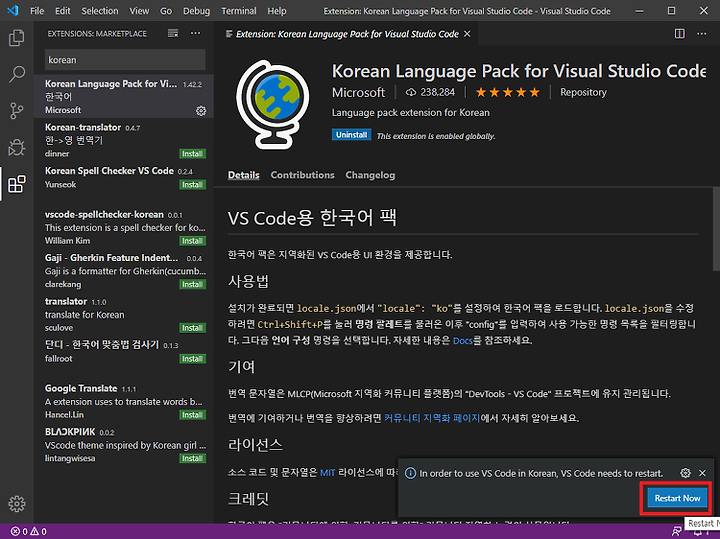Click the errors and warnings status indicator
Viewport: 720px width, 539px height.
click(28, 532)
